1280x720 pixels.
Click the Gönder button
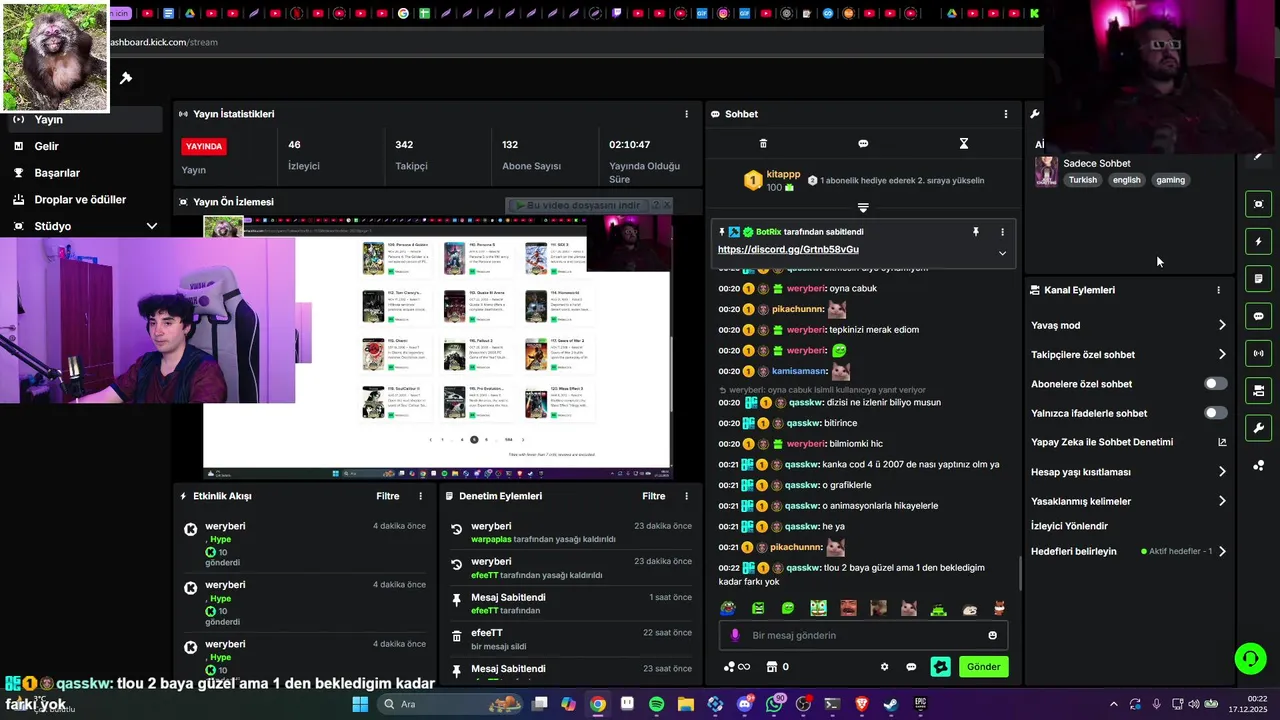[x=984, y=667]
